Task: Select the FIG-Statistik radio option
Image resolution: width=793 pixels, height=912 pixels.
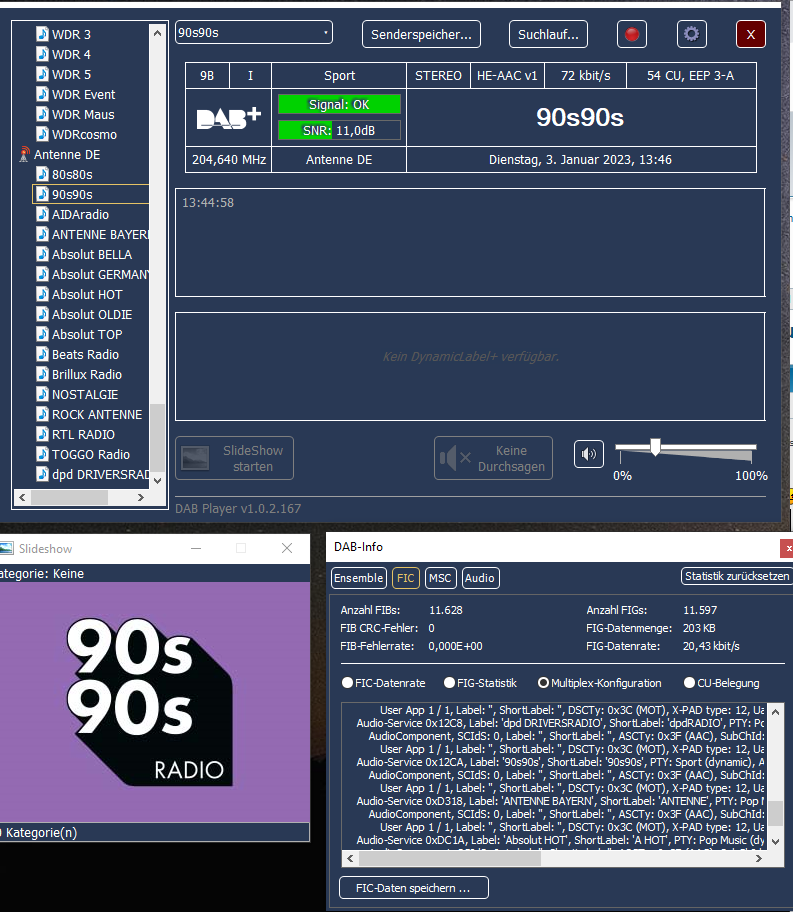Action: [x=449, y=683]
